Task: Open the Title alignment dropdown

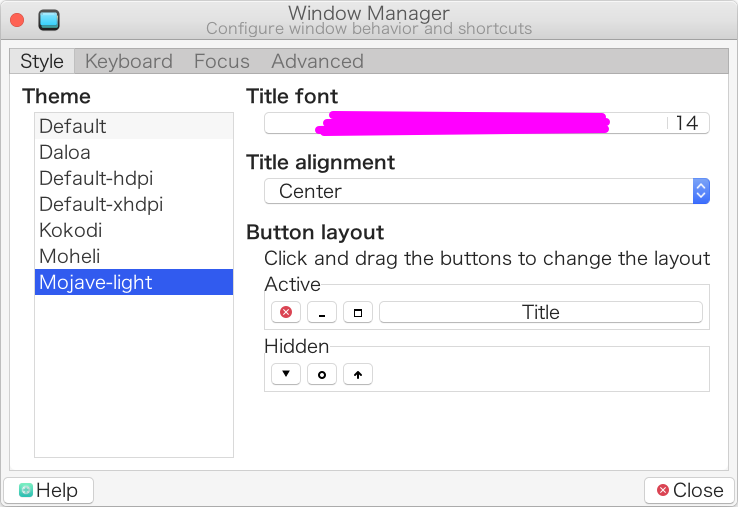Action: click(487, 191)
